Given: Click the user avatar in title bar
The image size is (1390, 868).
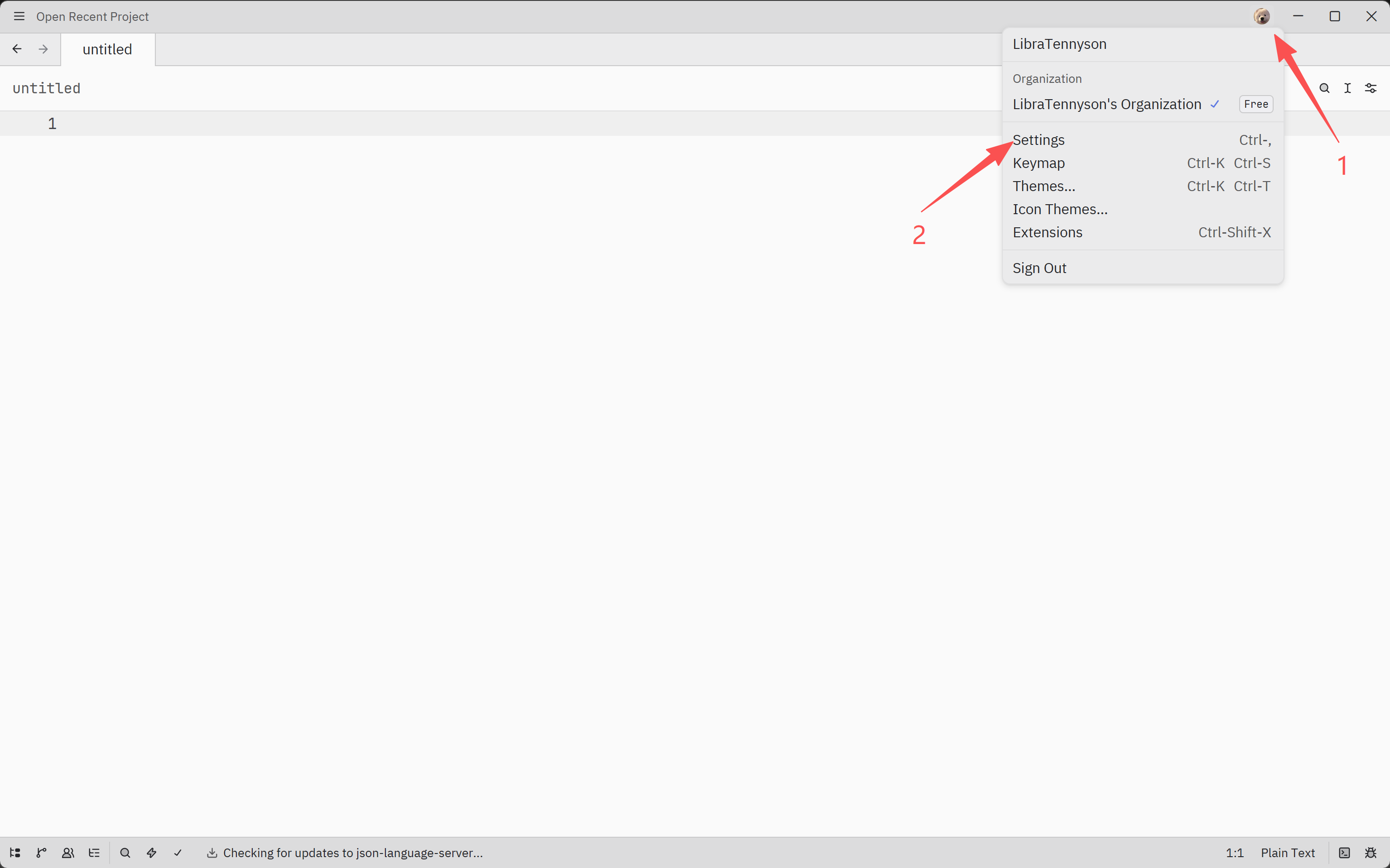Looking at the screenshot, I should [1261, 16].
